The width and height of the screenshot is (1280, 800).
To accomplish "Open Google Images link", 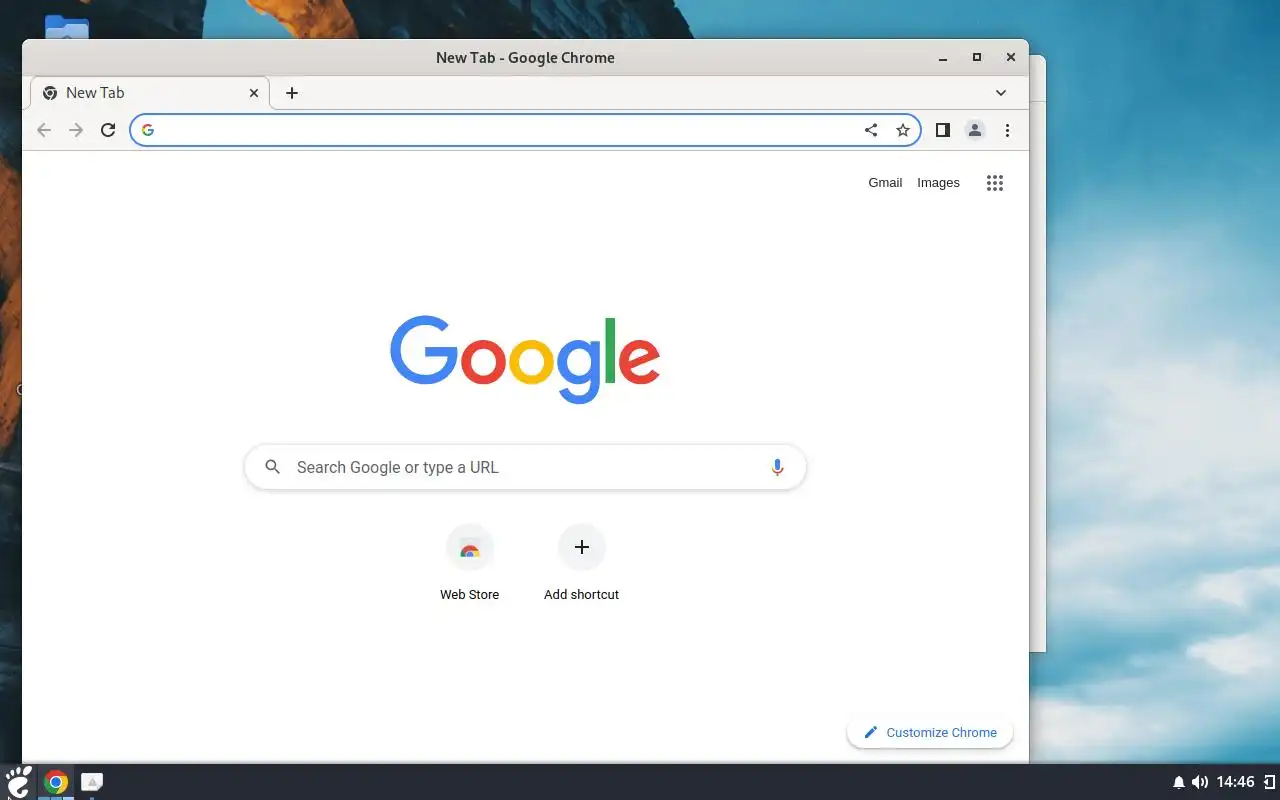I will coord(938,183).
